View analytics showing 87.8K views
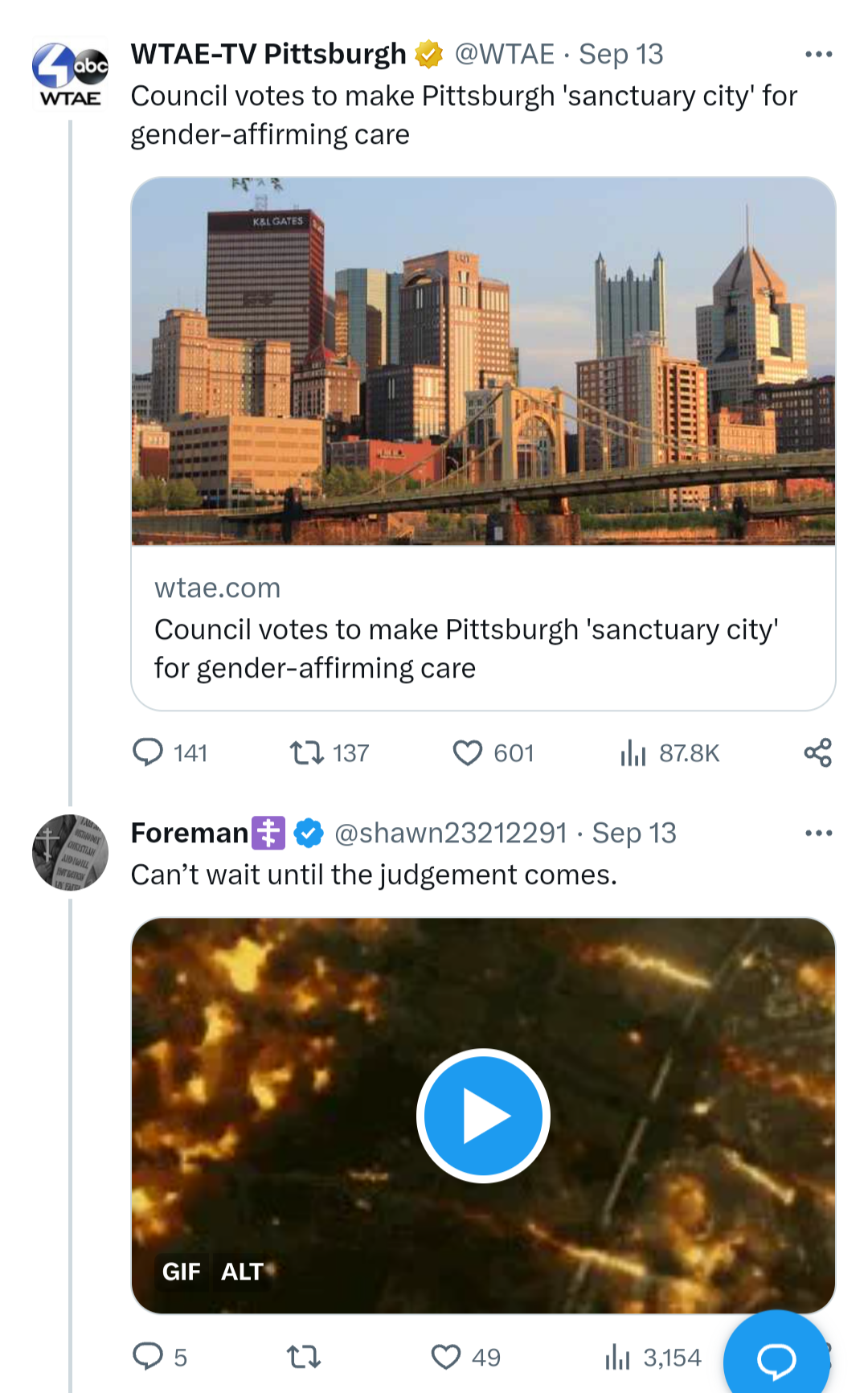The width and height of the screenshot is (868, 1393). pyautogui.click(x=669, y=753)
